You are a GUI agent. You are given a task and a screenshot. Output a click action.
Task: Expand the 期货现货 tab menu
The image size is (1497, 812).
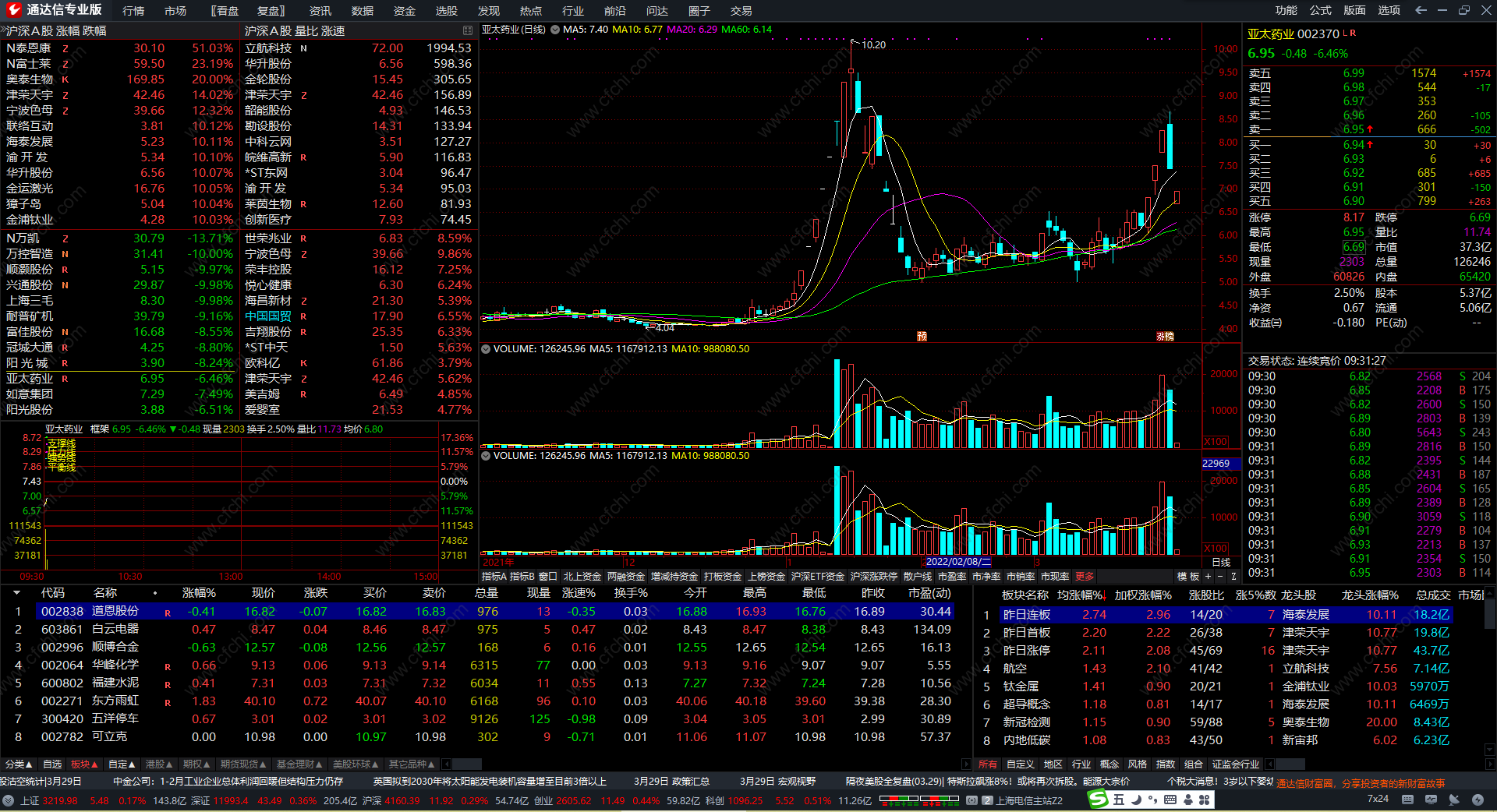(243, 764)
